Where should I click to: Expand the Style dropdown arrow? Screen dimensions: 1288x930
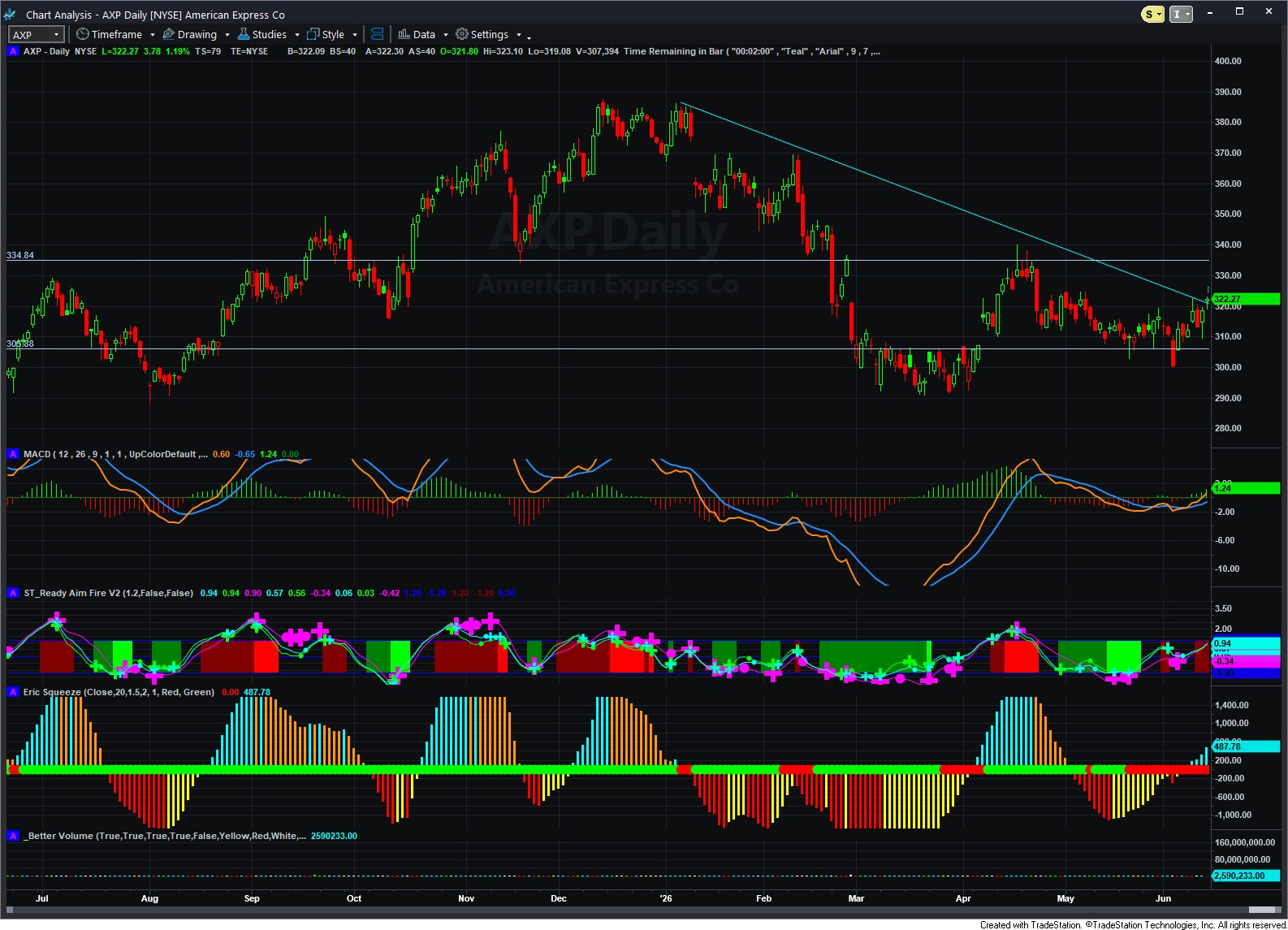pyautogui.click(x=355, y=35)
